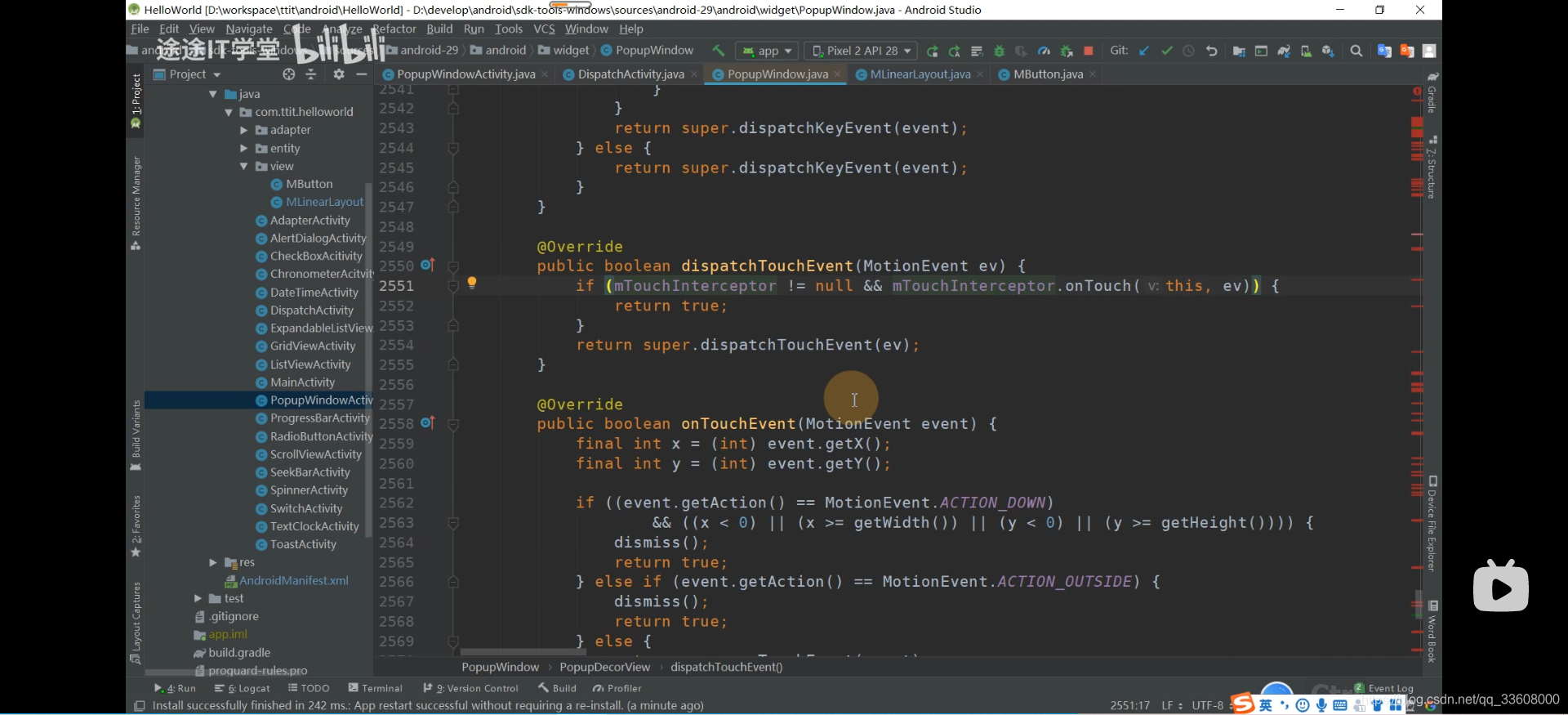Open the 9: Version Control tool window
This screenshot has width=1568, height=715.
pyautogui.click(x=470, y=688)
